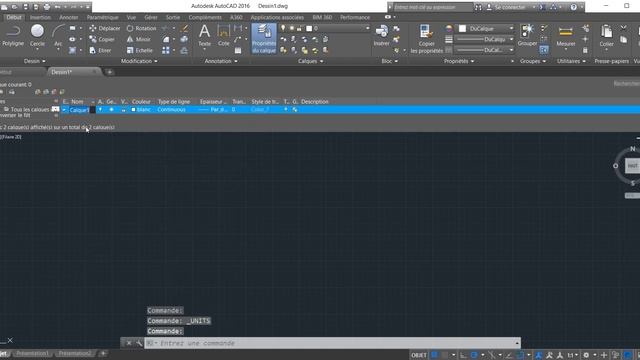The width and height of the screenshot is (640, 360).
Task: Toggle the light bulb on/off for Calque1
Action: click(100, 109)
